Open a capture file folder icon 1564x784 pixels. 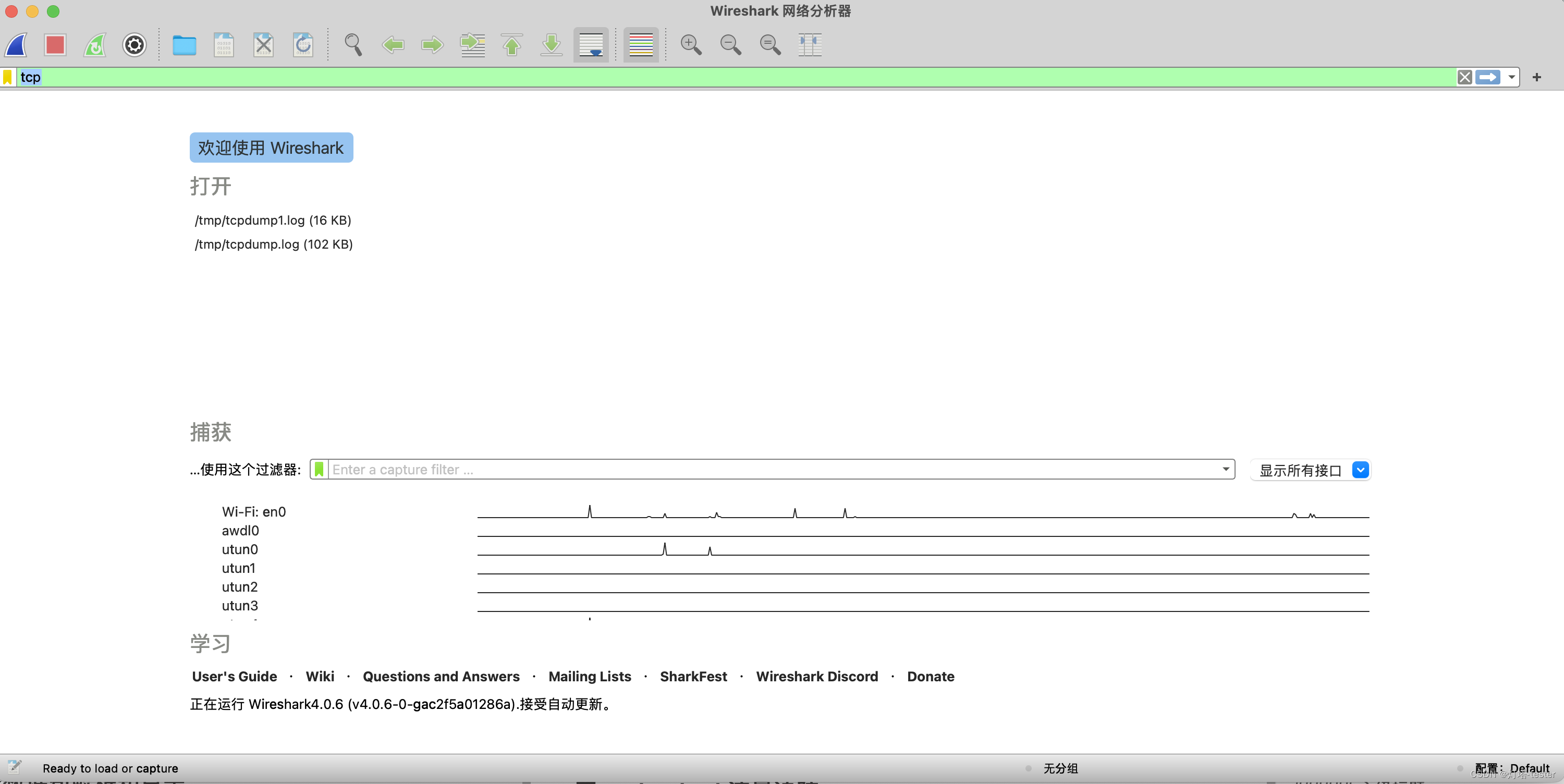[184, 45]
